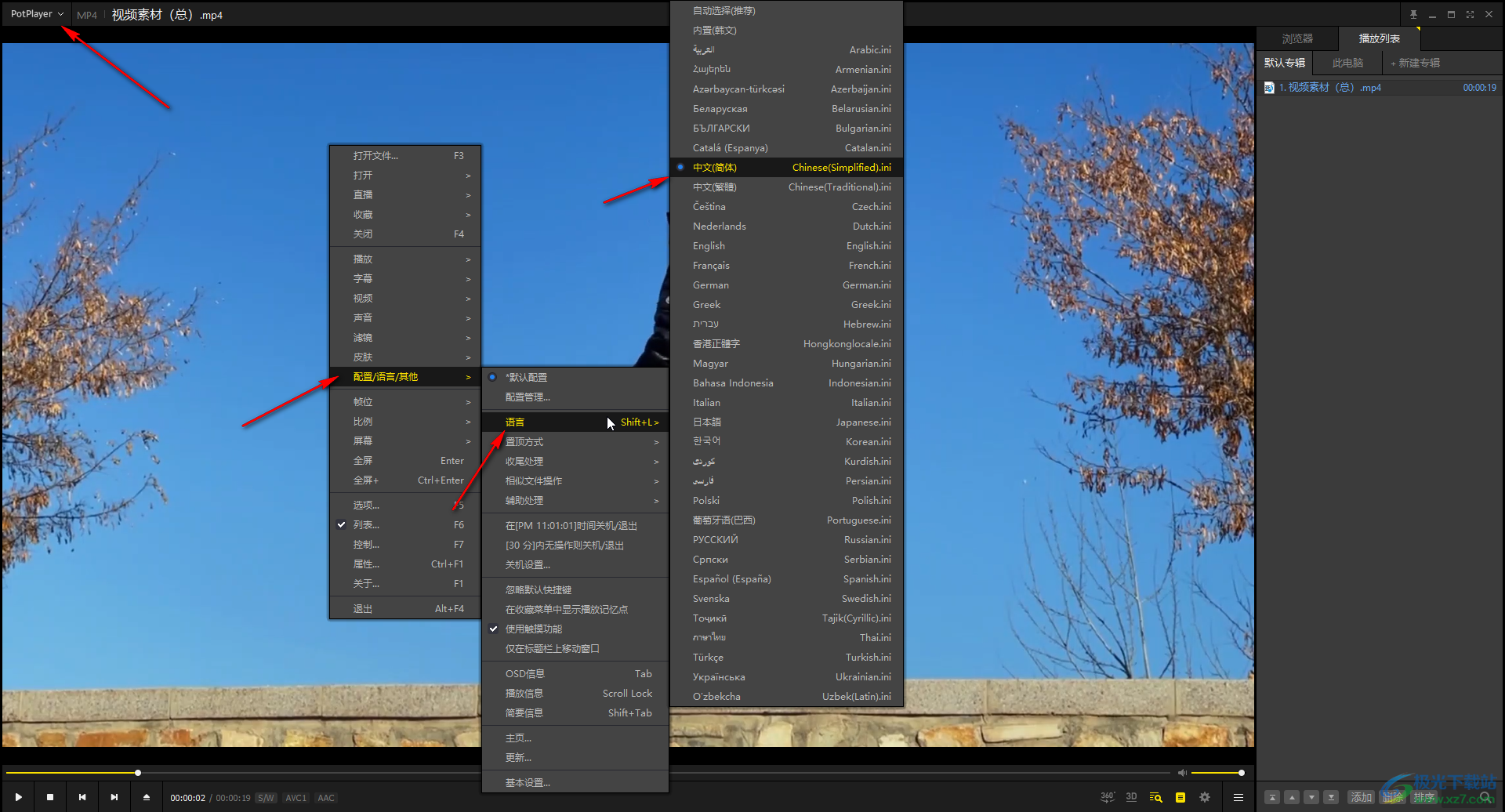Expand the 视频 video submenu
1505x812 pixels.
tap(405, 299)
